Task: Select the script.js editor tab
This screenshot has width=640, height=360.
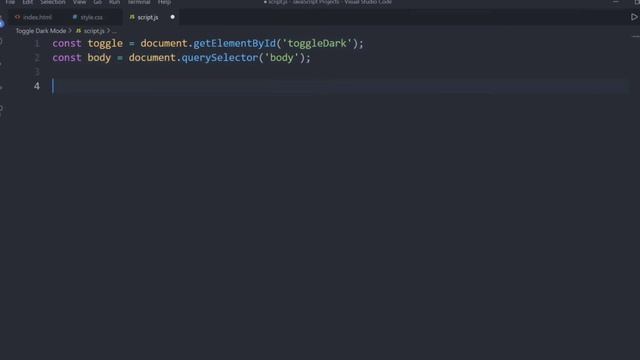Action: 148,17
